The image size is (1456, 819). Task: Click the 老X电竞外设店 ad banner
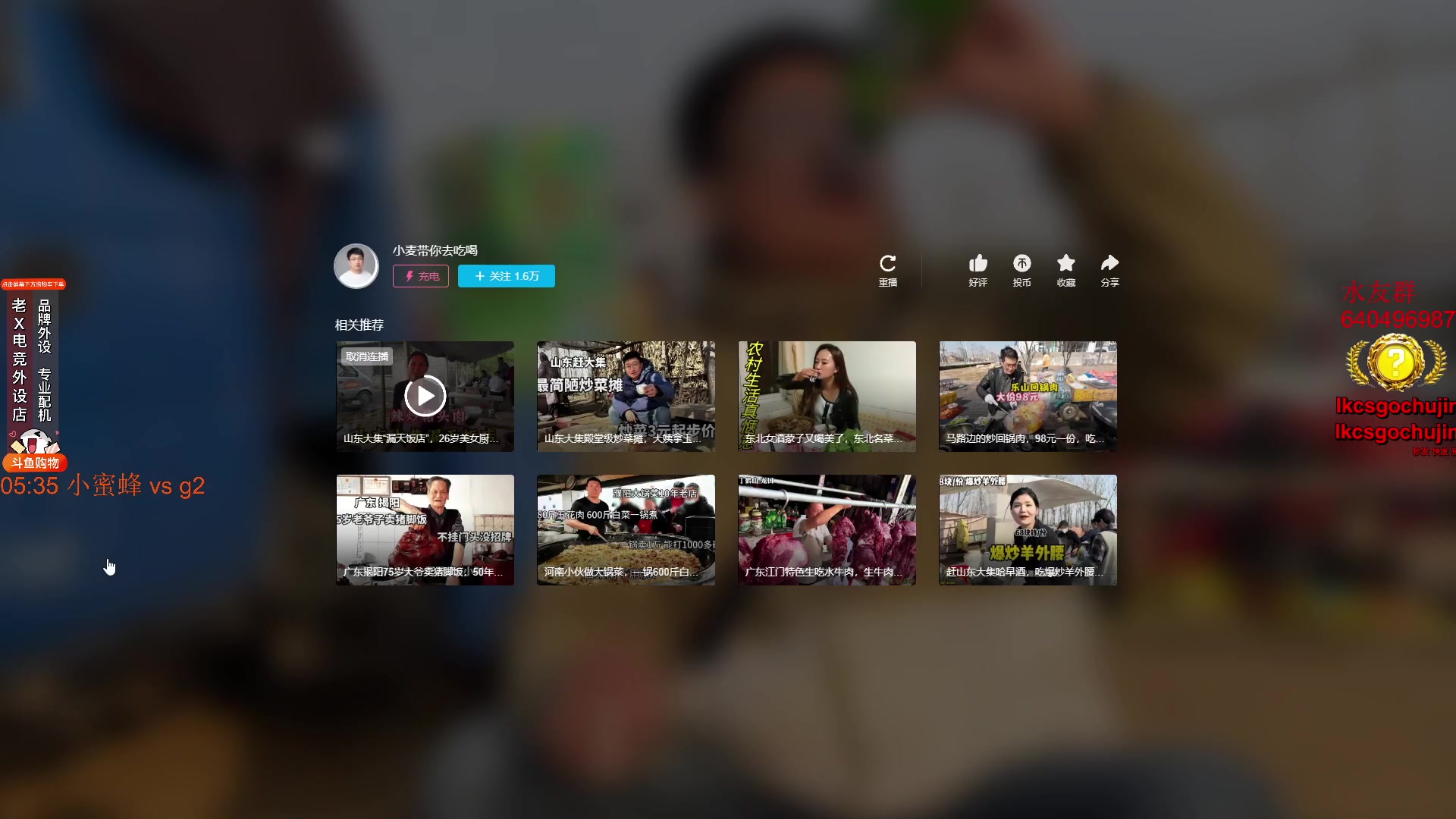(x=32, y=360)
